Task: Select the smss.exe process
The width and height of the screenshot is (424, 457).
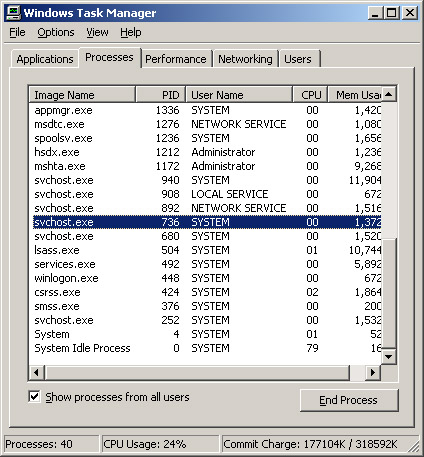Action: pos(207,306)
